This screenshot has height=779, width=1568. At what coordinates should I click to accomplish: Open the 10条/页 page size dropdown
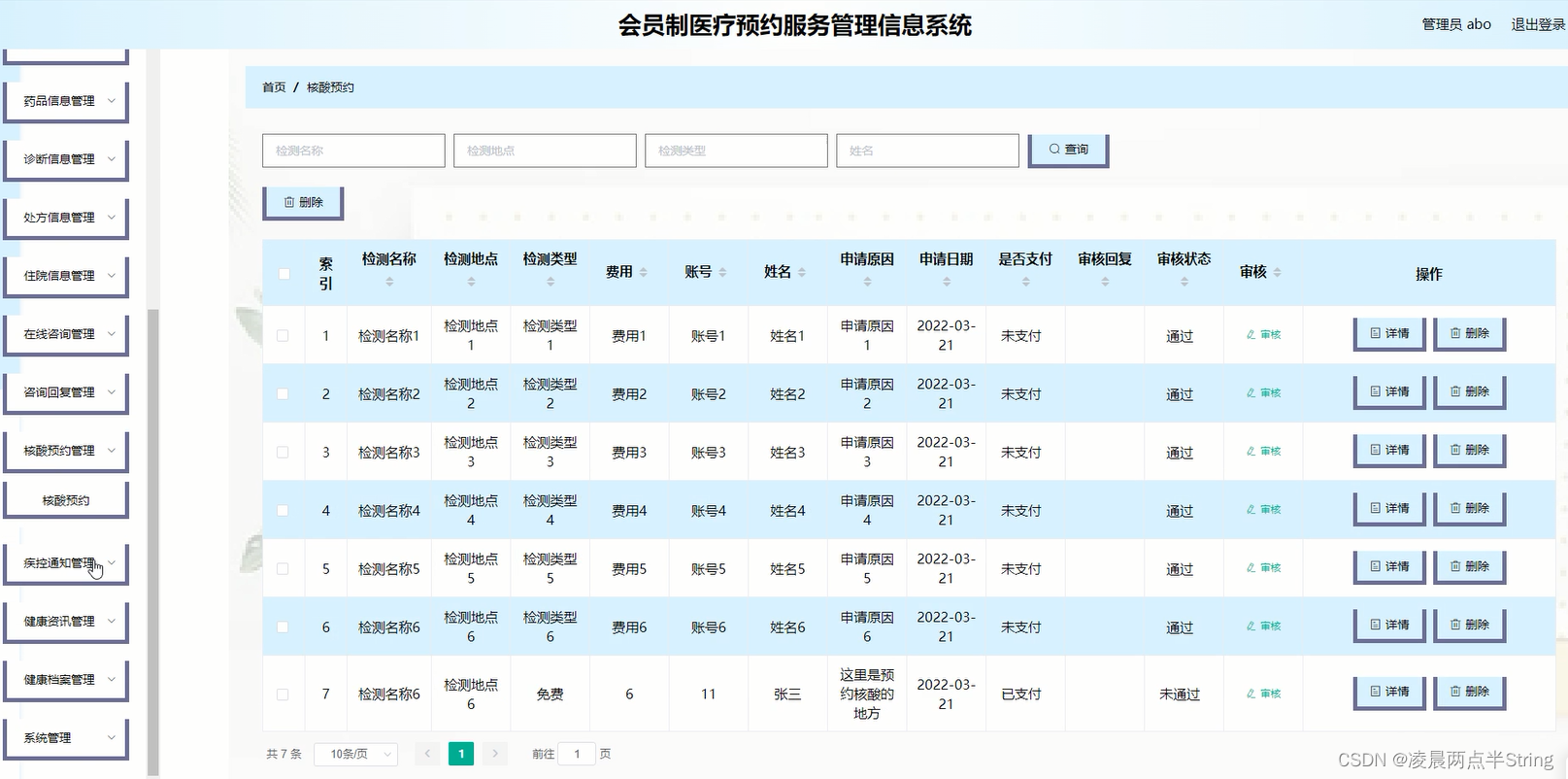[356, 754]
